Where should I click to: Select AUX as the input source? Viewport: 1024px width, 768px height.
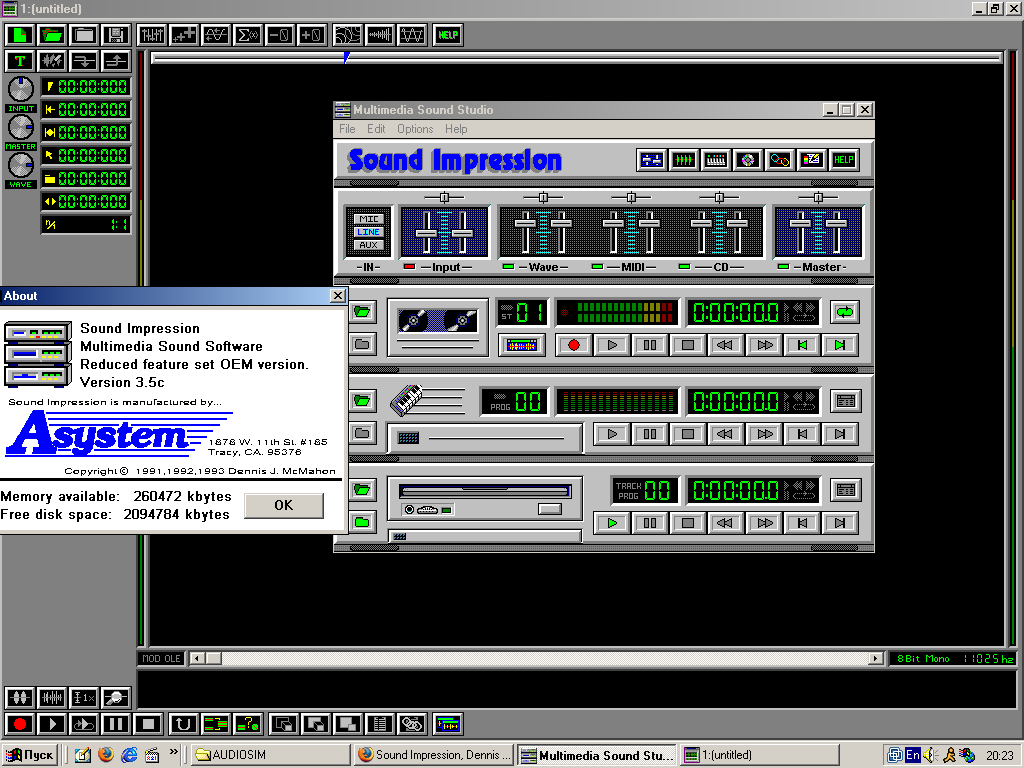(x=369, y=245)
